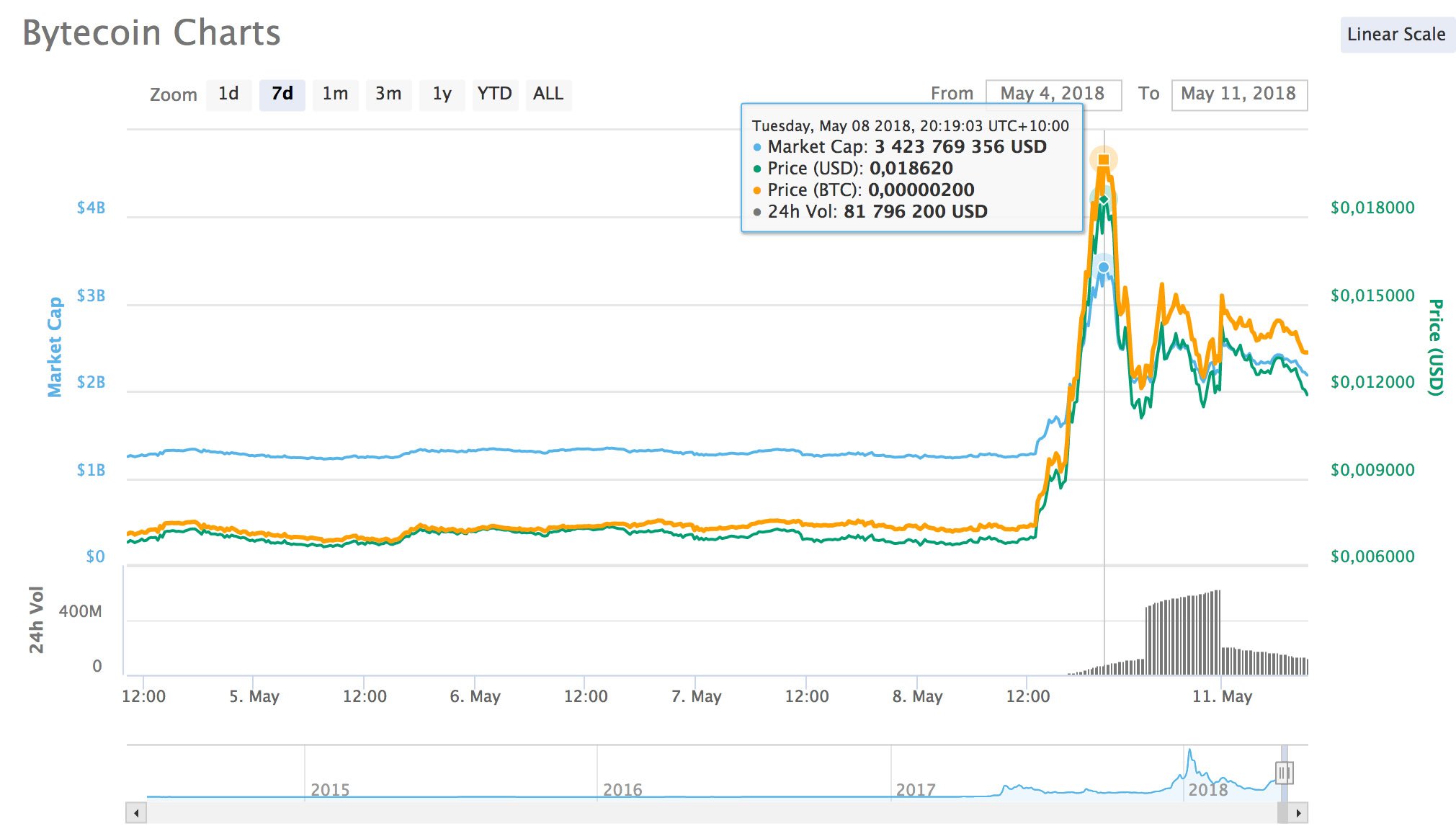
Task: Click the $4B axis label
Action: click(x=91, y=208)
